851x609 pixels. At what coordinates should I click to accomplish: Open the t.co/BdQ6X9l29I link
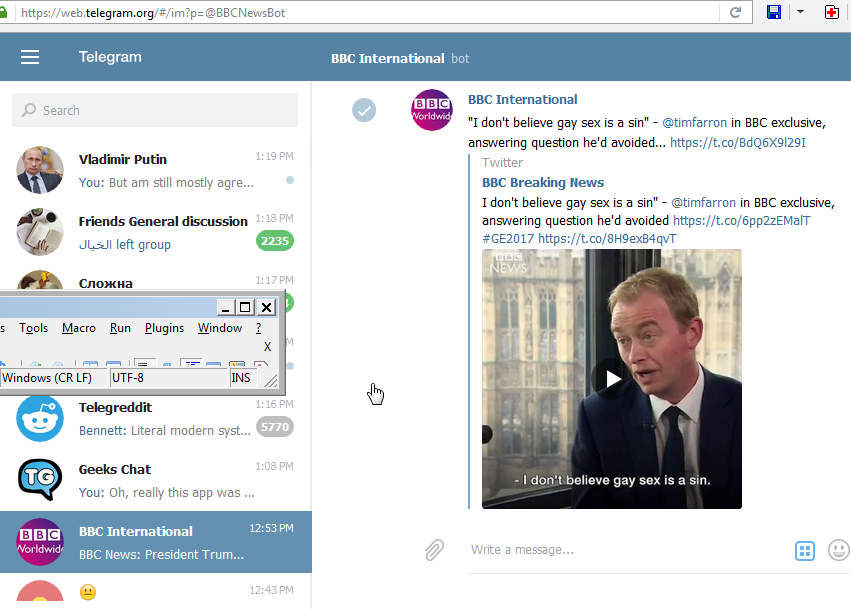pyautogui.click(x=738, y=143)
